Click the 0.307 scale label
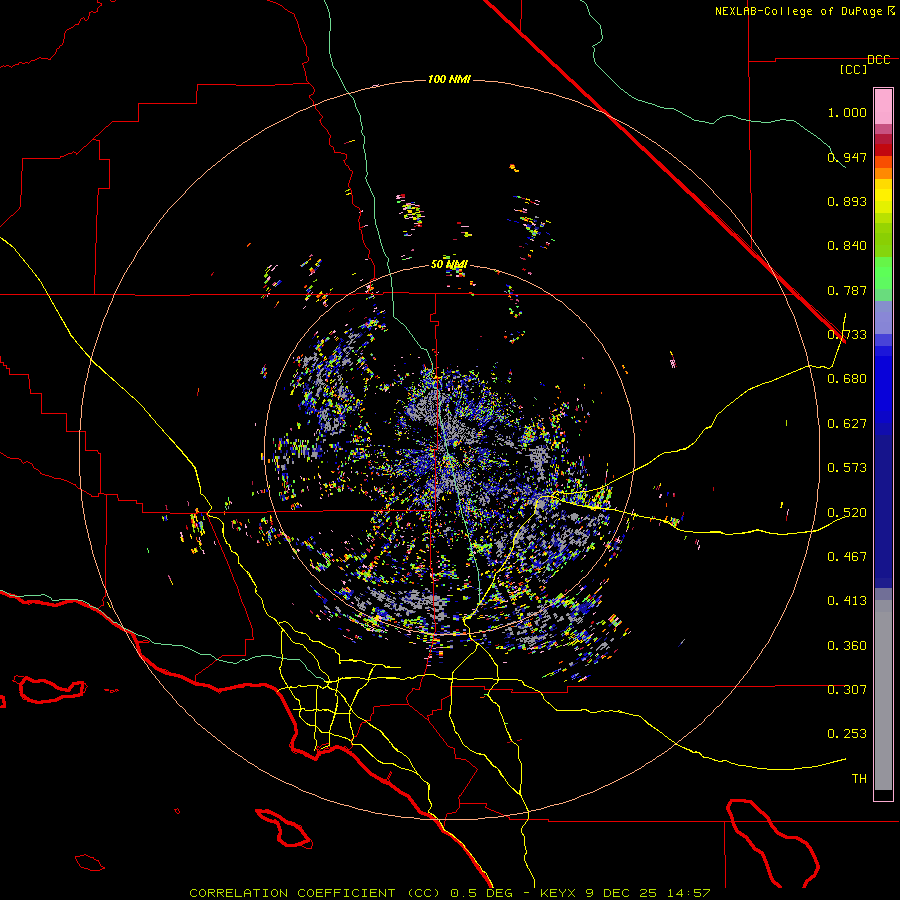 click(x=847, y=690)
